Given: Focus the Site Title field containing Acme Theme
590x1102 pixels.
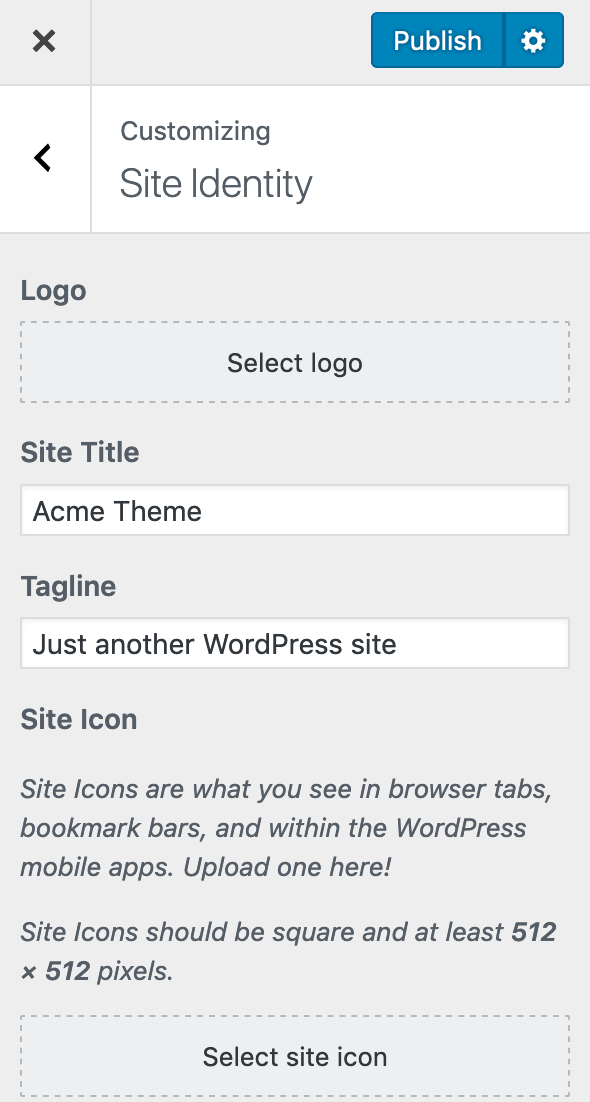Looking at the screenshot, I should click(295, 510).
